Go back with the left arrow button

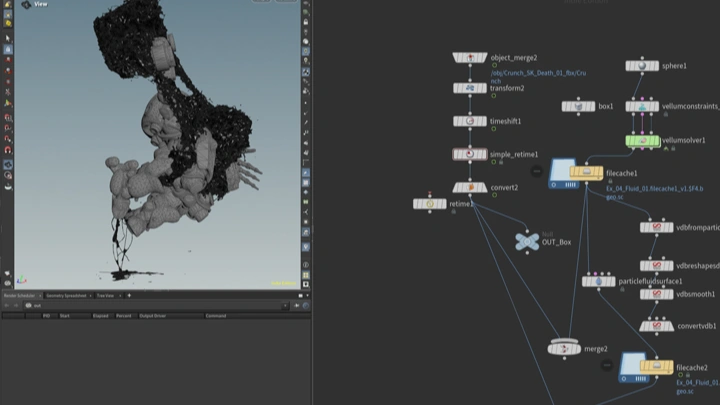click(x=6, y=305)
